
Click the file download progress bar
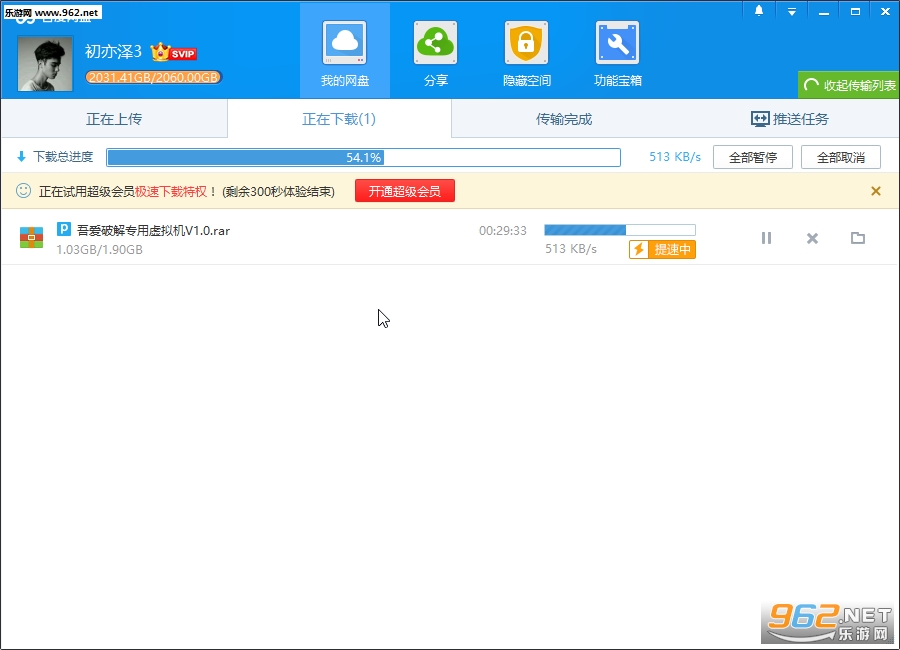(x=620, y=230)
